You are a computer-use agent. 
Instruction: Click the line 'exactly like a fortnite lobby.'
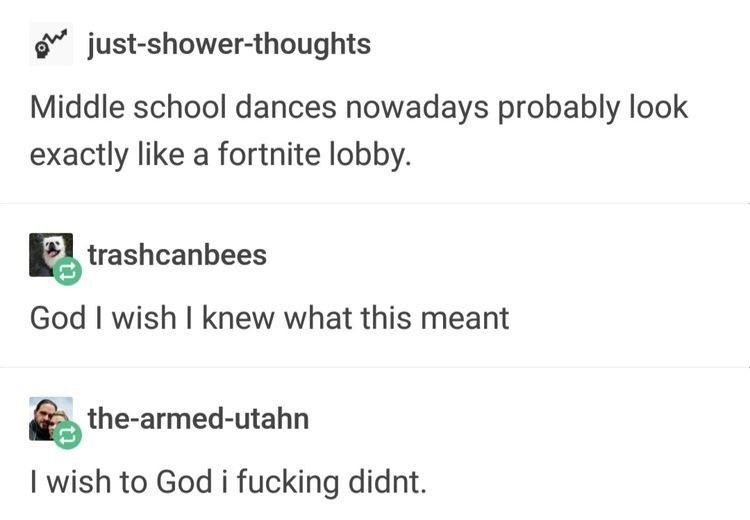point(221,155)
